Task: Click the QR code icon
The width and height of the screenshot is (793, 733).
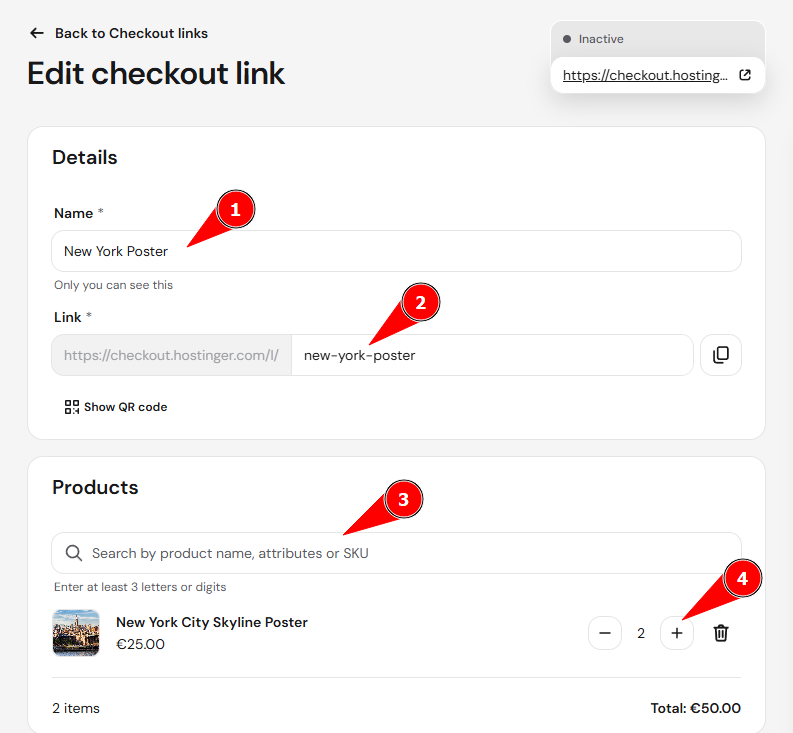Action: (x=72, y=407)
